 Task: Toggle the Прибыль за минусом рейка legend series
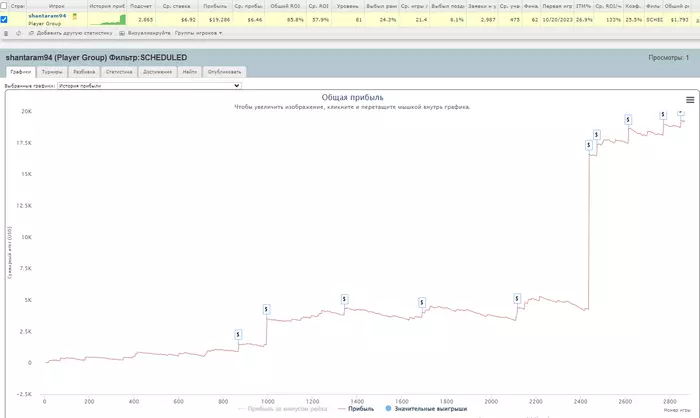point(283,409)
